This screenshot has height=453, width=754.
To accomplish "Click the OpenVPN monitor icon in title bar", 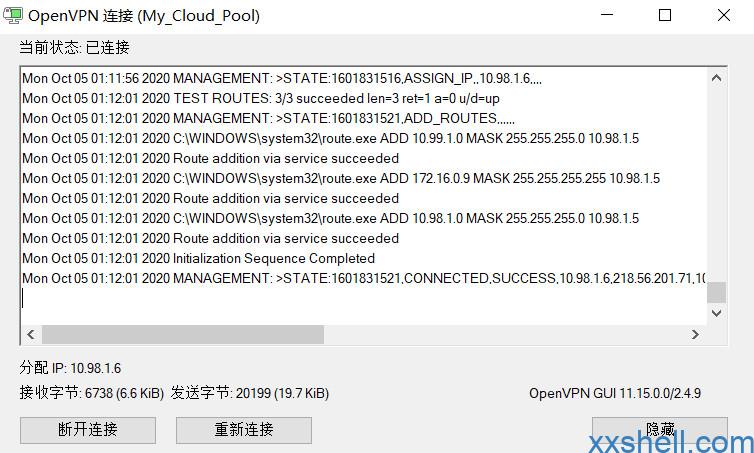I will 12,15.
